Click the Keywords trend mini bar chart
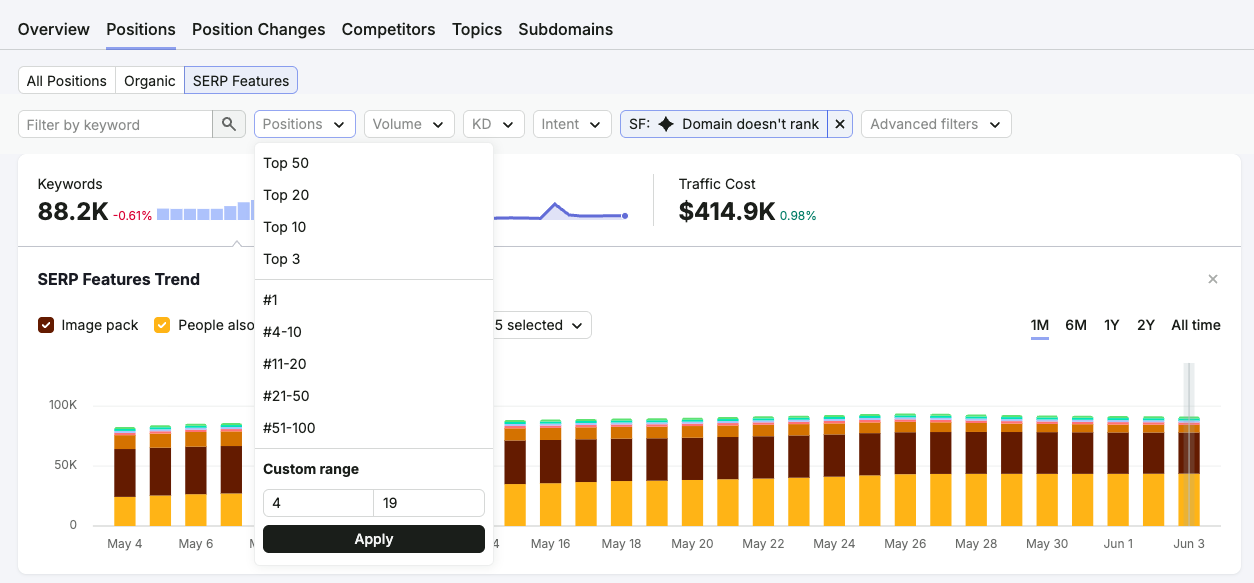The width and height of the screenshot is (1254, 583). (x=205, y=211)
